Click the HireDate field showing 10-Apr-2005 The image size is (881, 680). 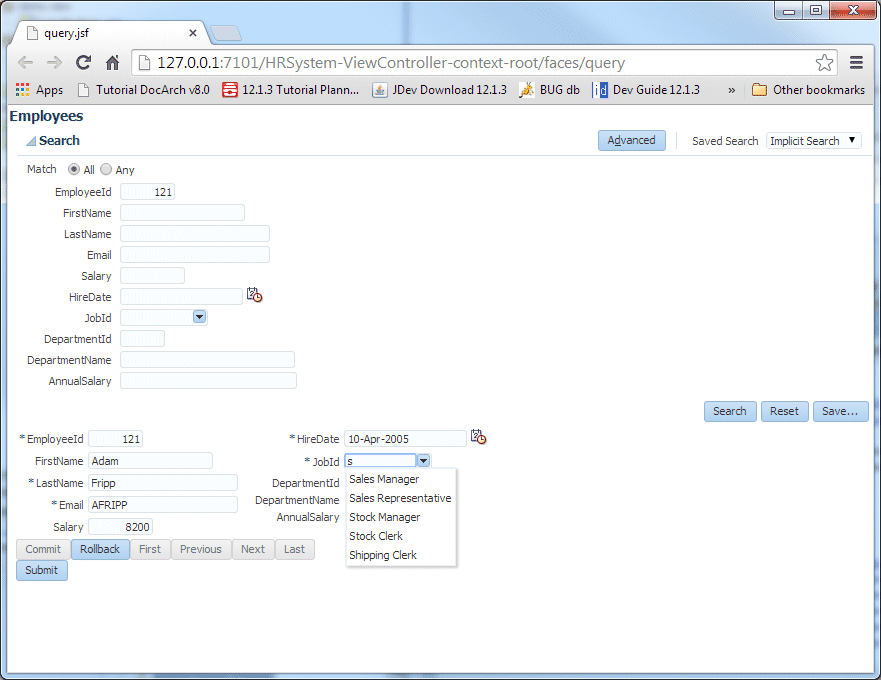(x=406, y=439)
